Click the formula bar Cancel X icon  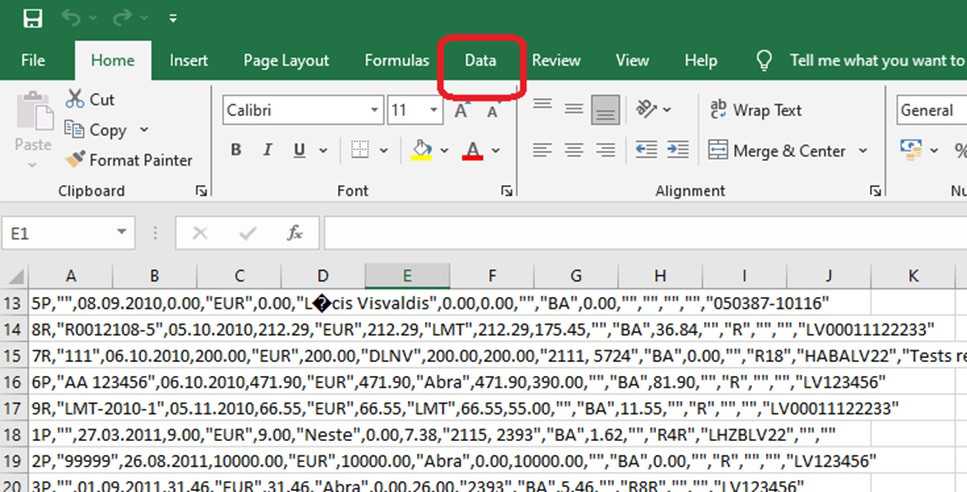(200, 233)
